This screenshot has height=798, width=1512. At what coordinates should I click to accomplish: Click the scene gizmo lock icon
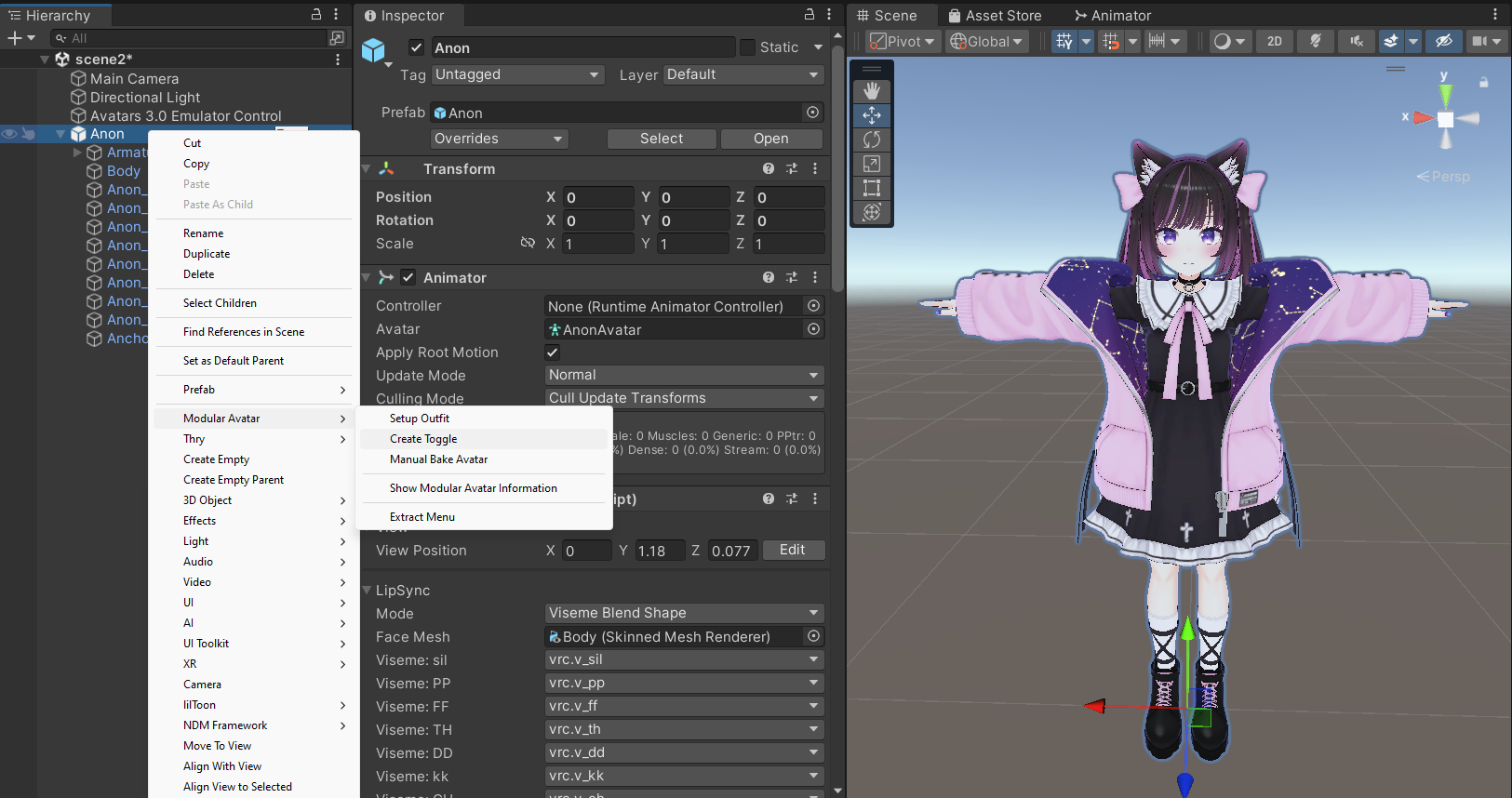(x=1484, y=83)
